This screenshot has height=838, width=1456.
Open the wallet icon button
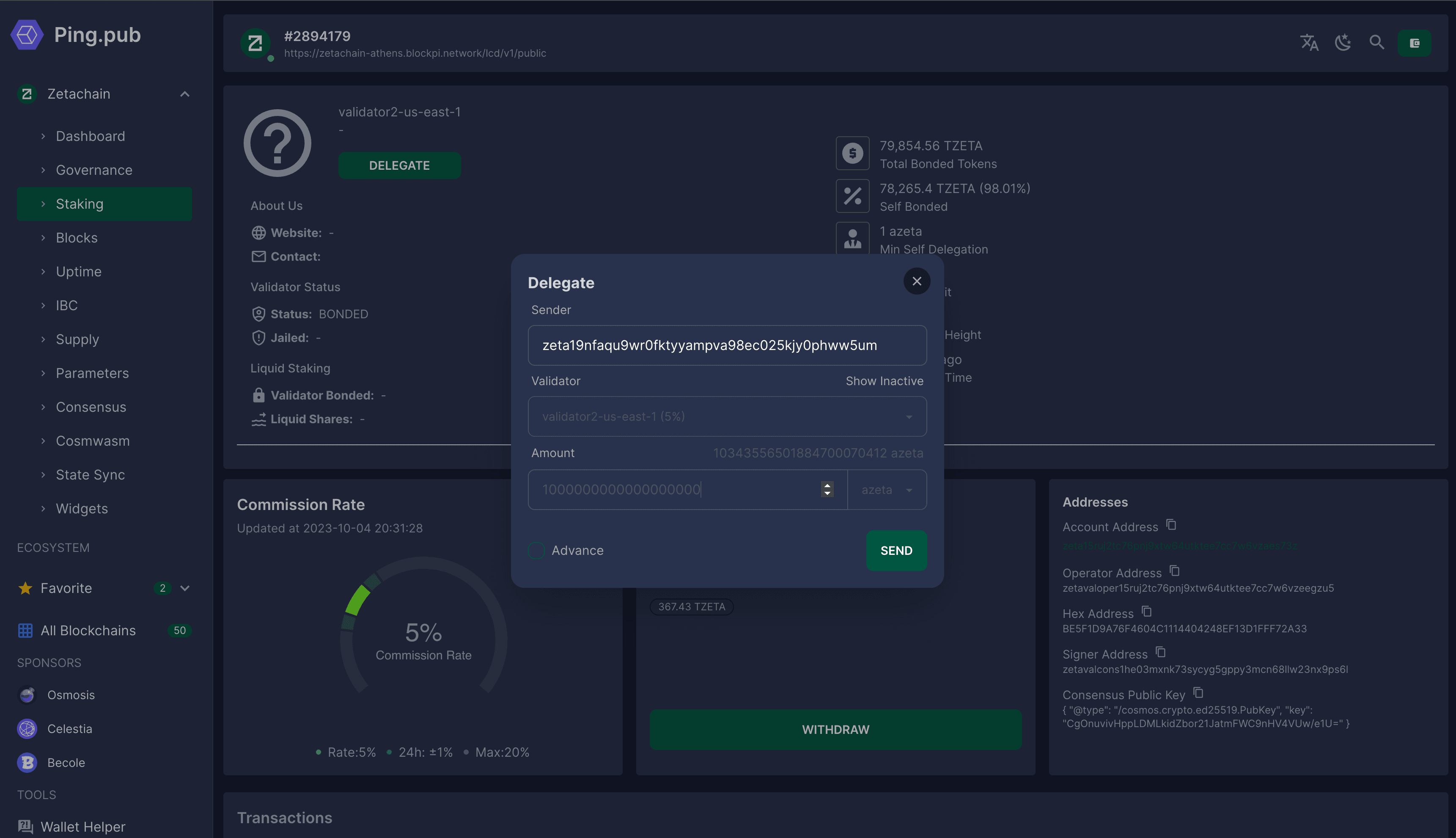pos(1415,43)
